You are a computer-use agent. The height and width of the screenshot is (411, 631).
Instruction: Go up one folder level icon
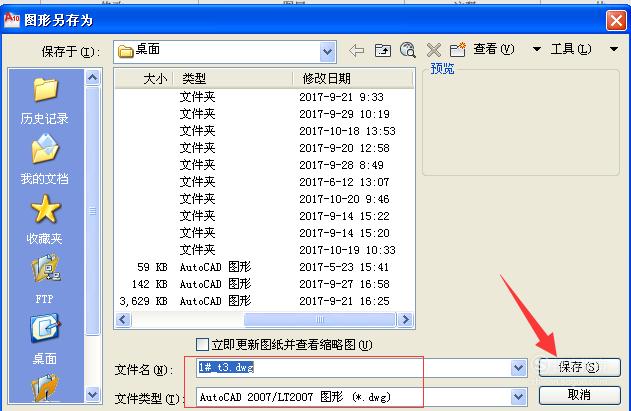click(x=383, y=50)
